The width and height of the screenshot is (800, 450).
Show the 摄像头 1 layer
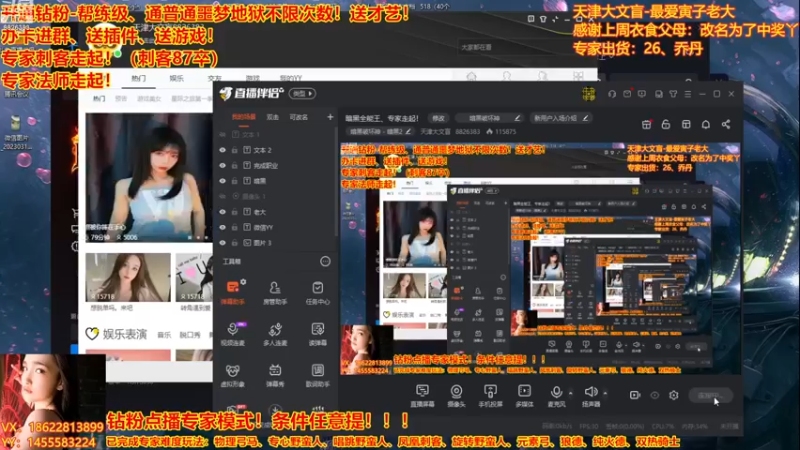click(222, 196)
